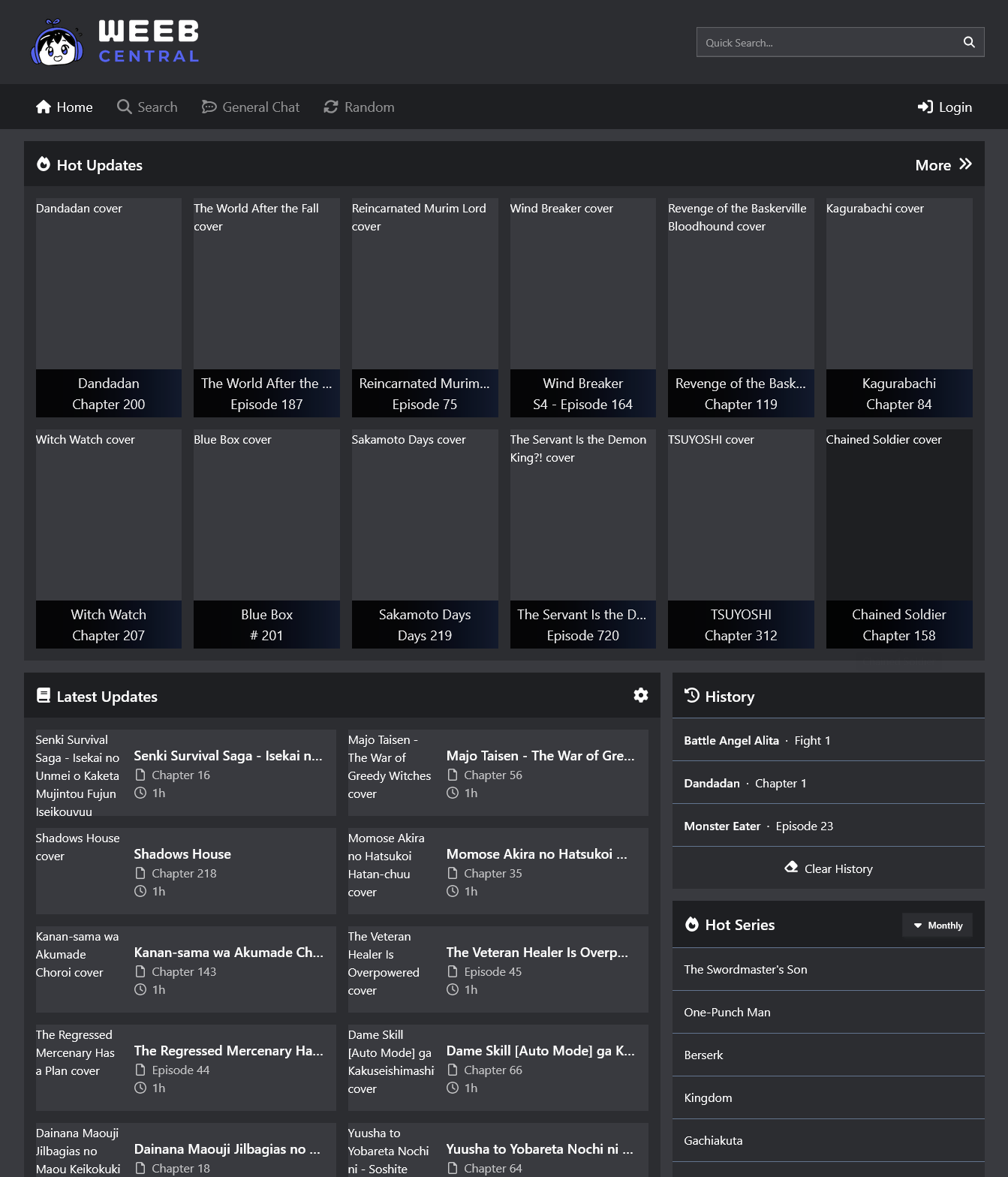Open the Search menu item
This screenshot has width=1008, height=1177.
(148, 107)
